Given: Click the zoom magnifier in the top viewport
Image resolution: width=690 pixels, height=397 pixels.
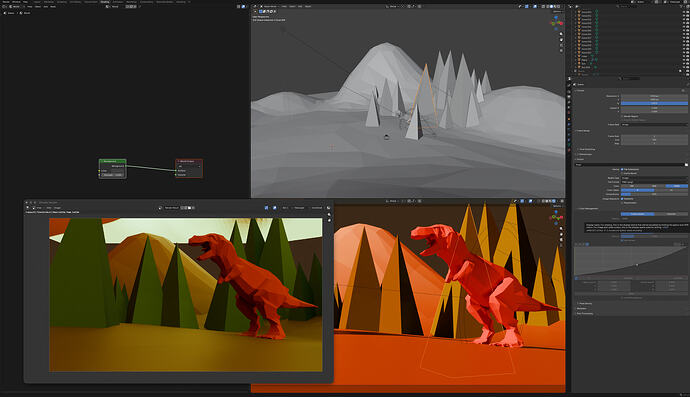Looking at the screenshot, I should 561,34.
